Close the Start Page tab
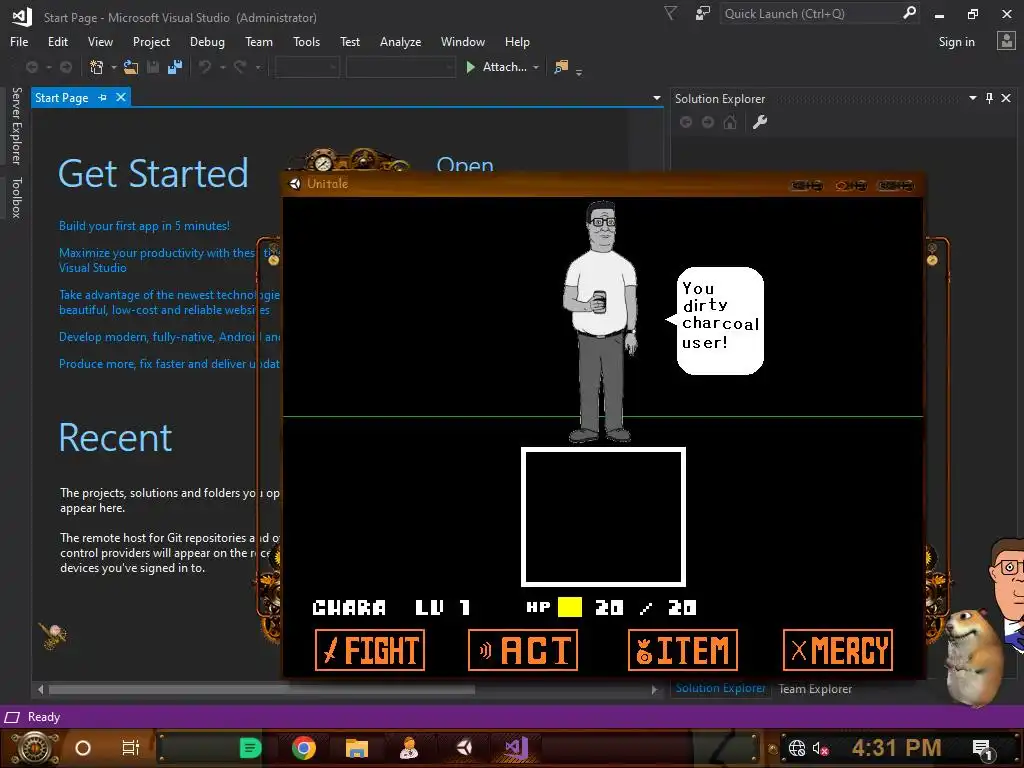The image size is (1024, 768). point(121,97)
